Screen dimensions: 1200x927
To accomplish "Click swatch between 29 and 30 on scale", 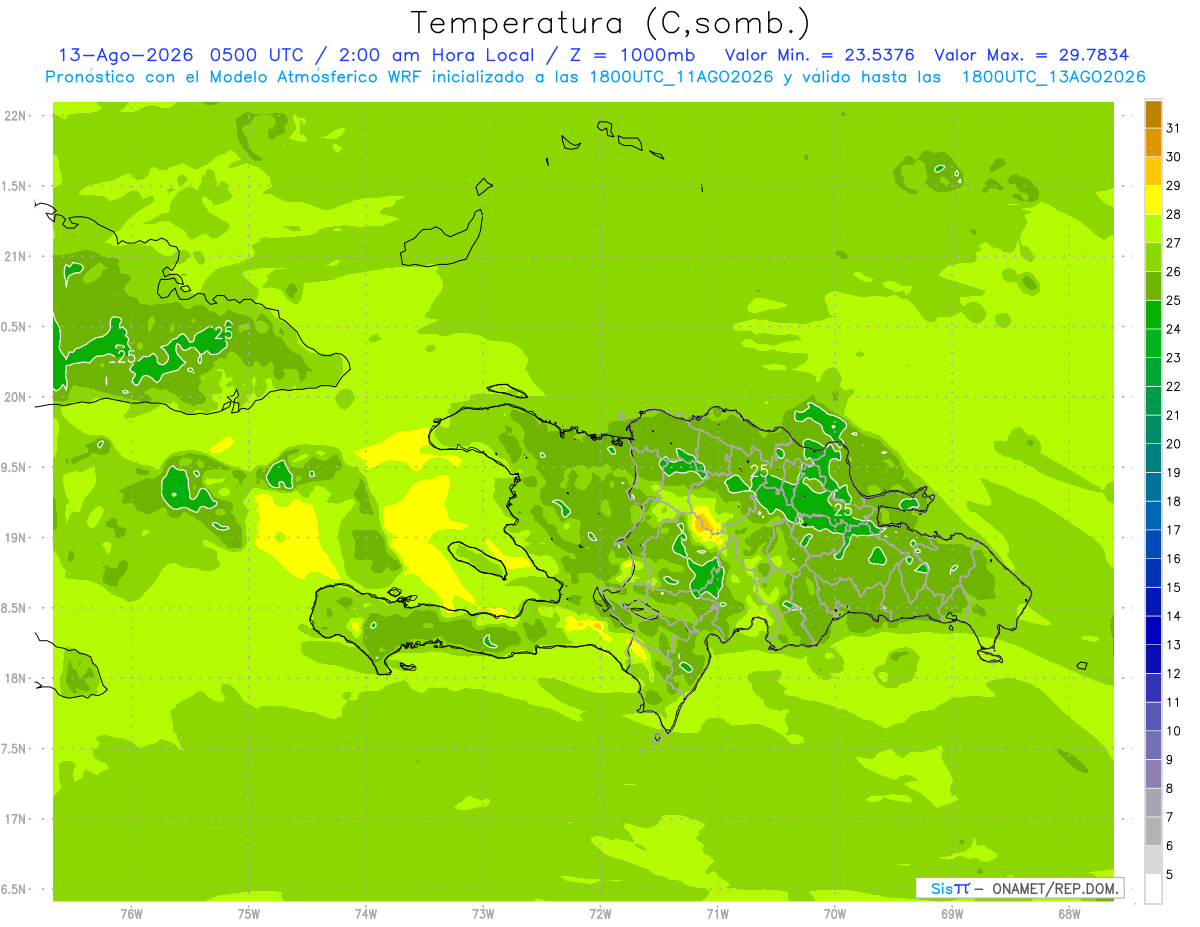I will point(1153,171).
